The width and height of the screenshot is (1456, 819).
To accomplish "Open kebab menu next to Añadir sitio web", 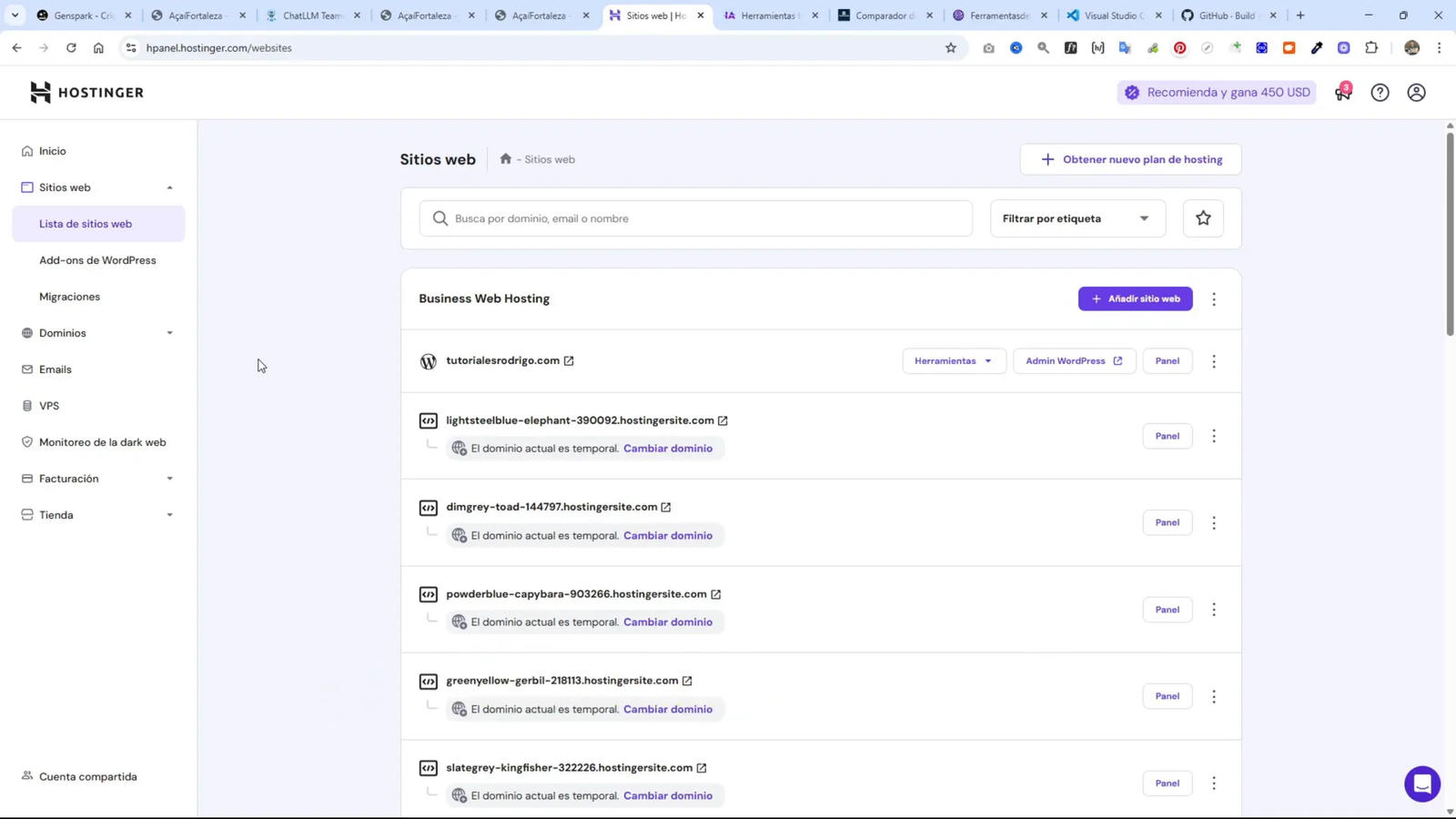I will (x=1214, y=298).
